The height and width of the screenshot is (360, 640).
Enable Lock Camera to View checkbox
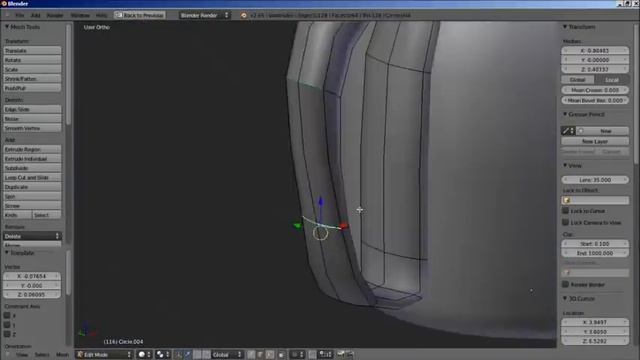click(565, 222)
